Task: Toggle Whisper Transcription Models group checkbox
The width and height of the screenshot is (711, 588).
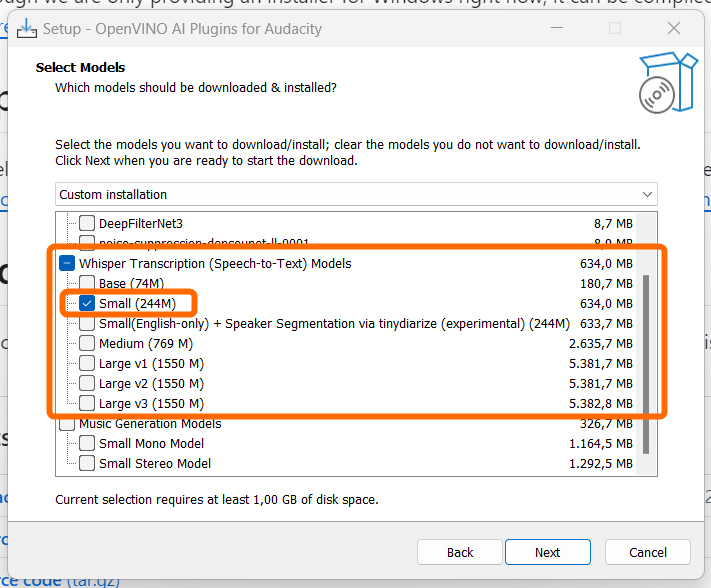Action: (x=67, y=263)
